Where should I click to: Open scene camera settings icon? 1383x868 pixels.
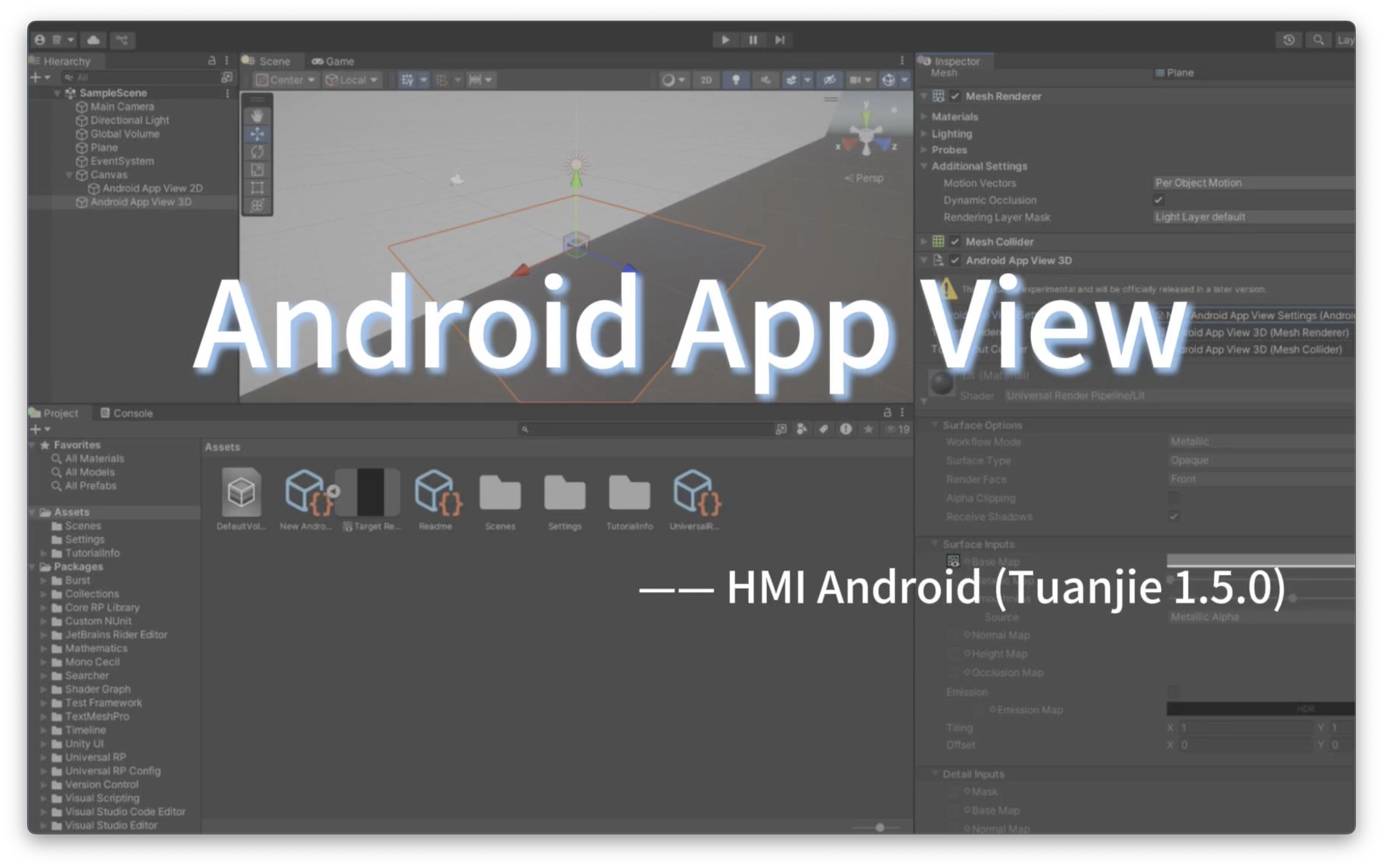coord(855,80)
